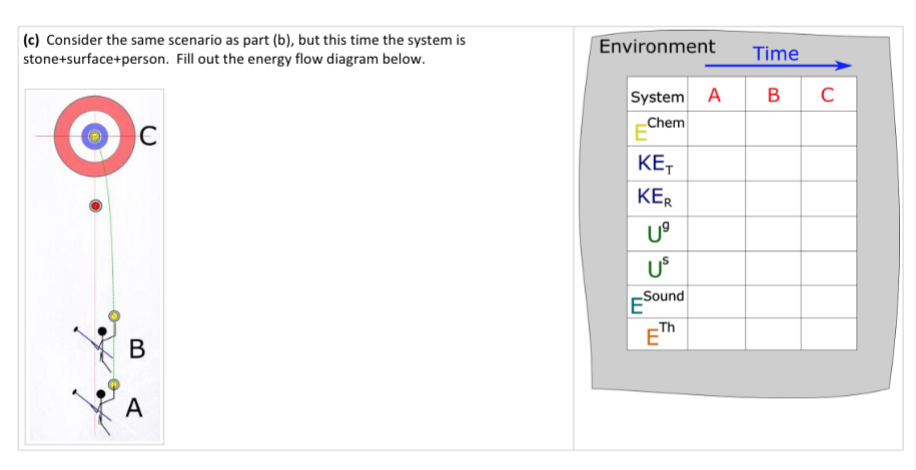Click the E Sound cell under column C

828,302
